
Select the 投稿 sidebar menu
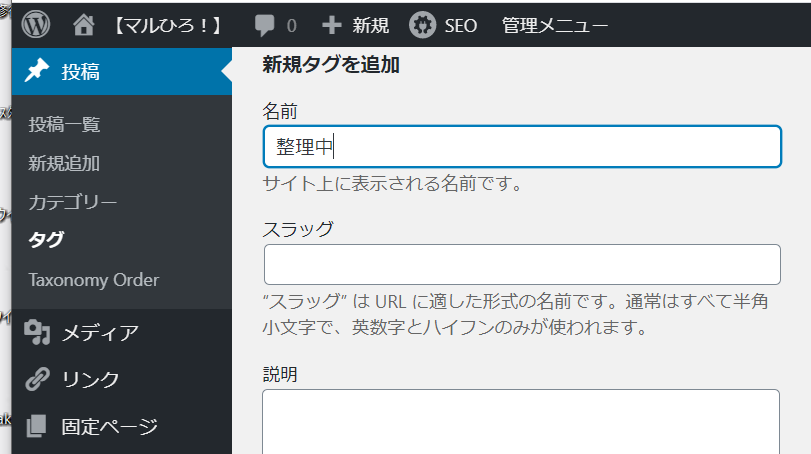(x=122, y=71)
